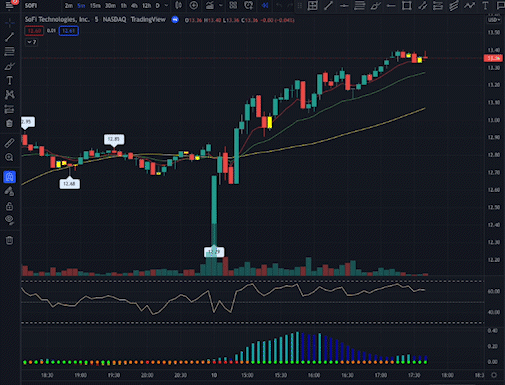
Task: Select the rectangle drawing tool
Action: [407, 5]
